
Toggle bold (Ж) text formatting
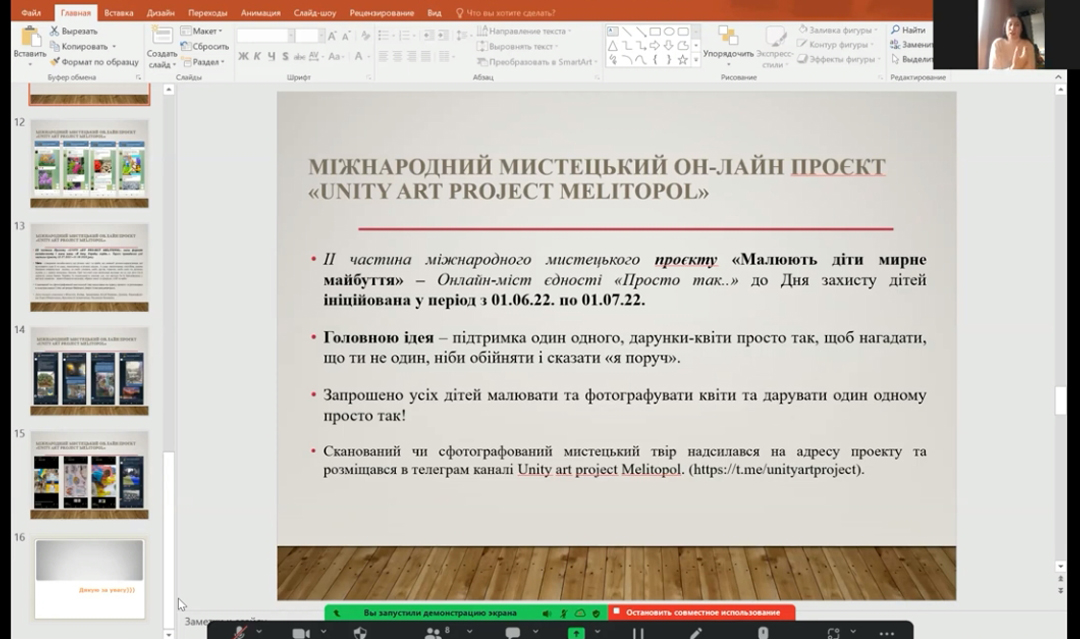[243, 57]
